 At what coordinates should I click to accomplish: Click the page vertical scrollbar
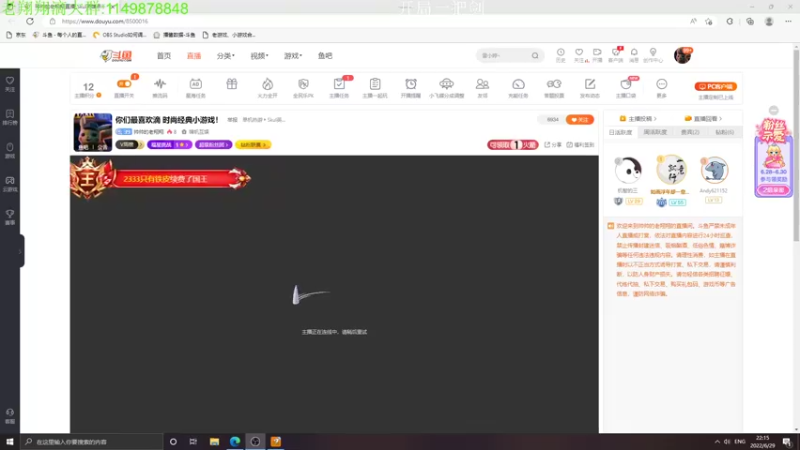point(796,143)
